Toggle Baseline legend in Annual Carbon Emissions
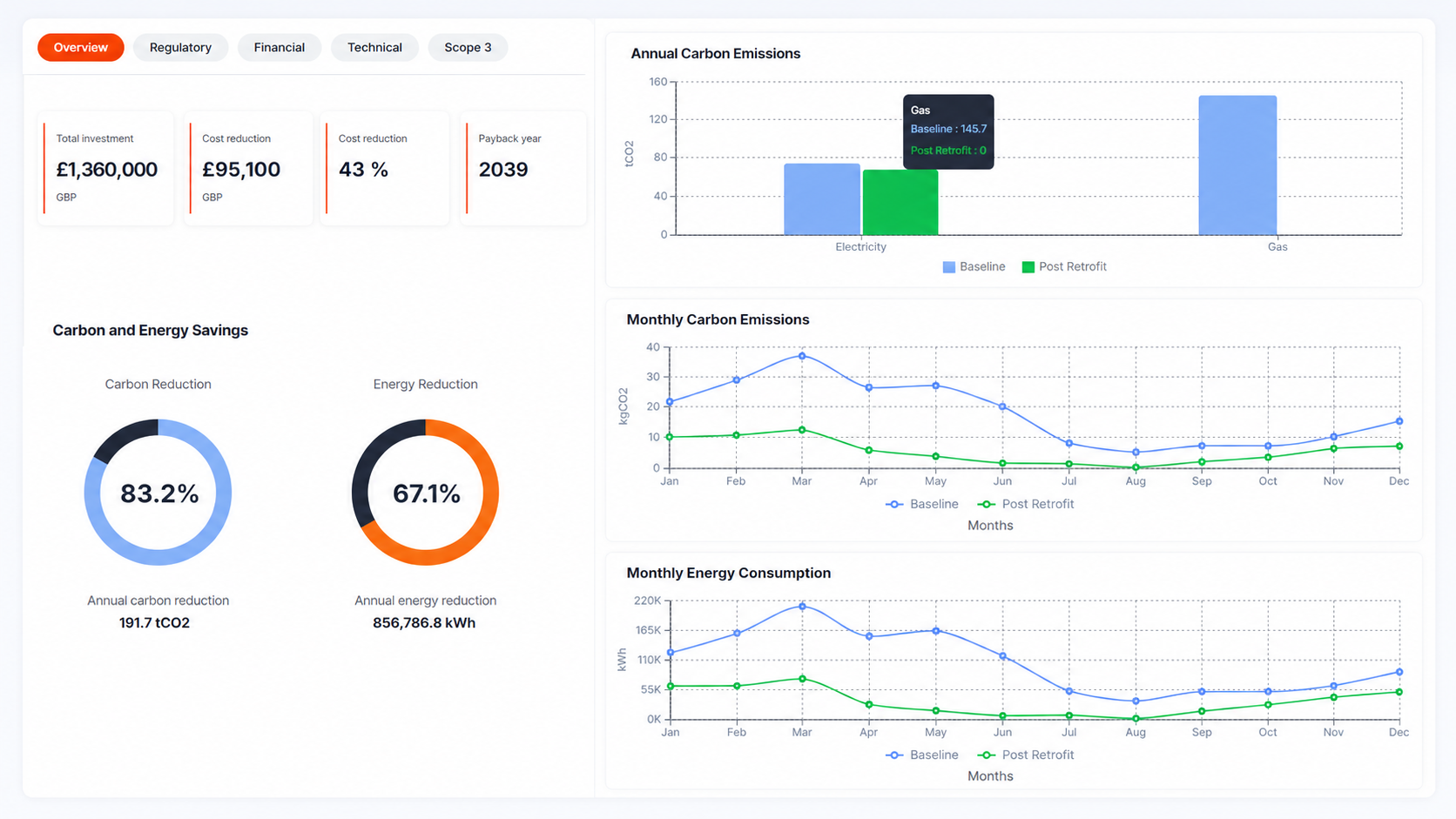This screenshot has height=819, width=1456. click(x=974, y=266)
